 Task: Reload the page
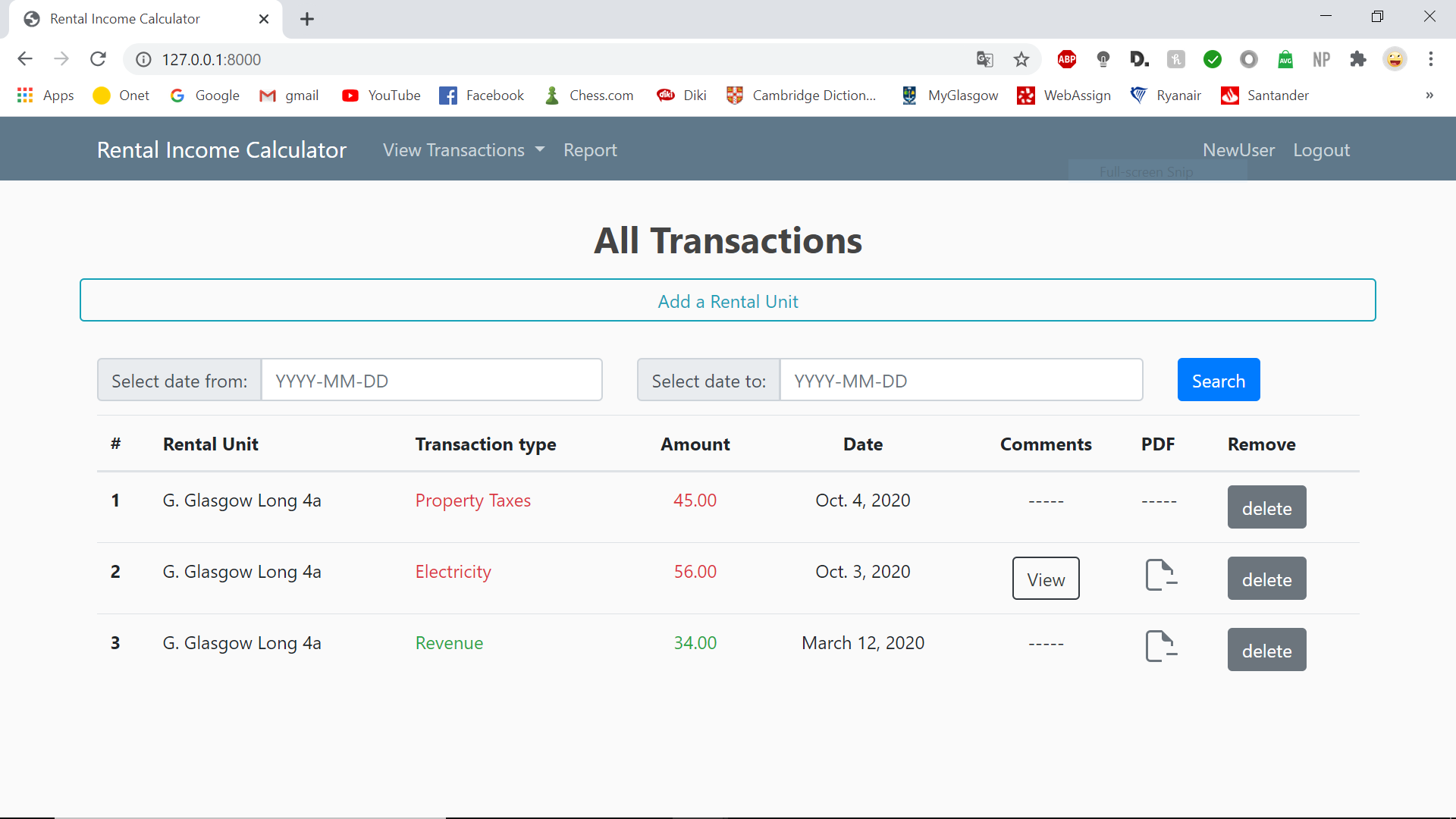[x=98, y=59]
